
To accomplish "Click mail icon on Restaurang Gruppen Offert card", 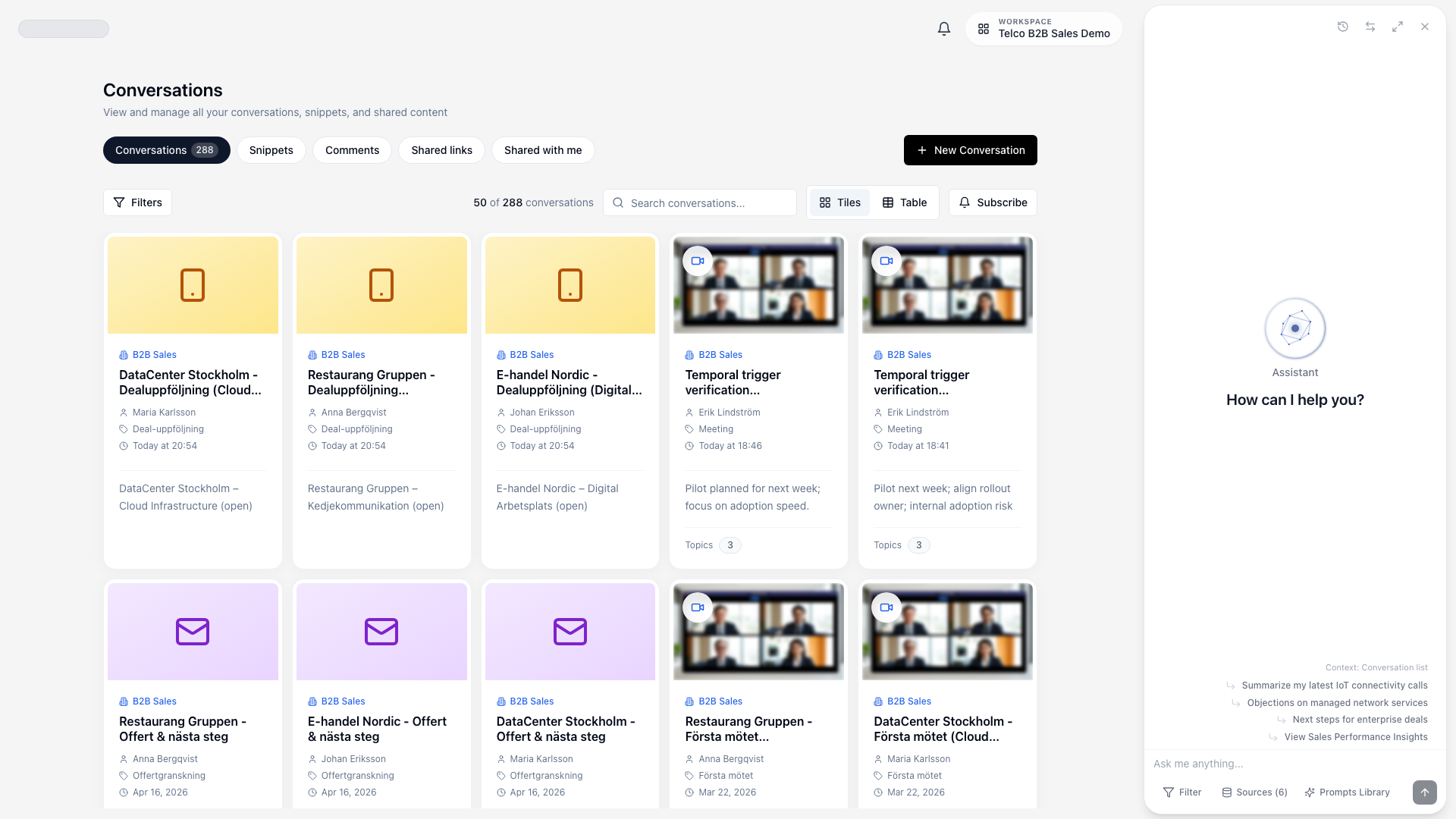I will (x=193, y=632).
